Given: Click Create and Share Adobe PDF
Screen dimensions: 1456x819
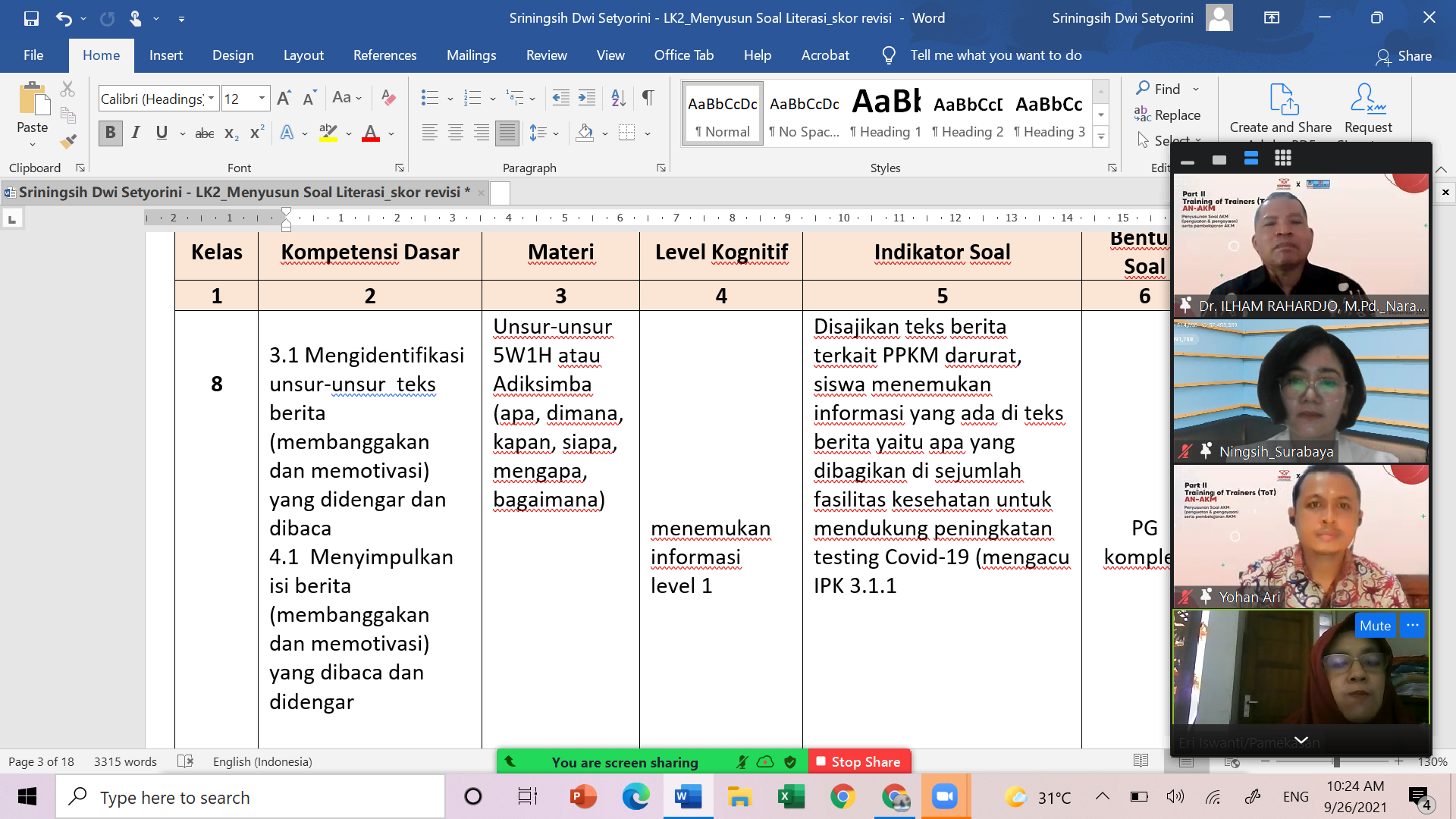Looking at the screenshot, I should (x=1281, y=111).
